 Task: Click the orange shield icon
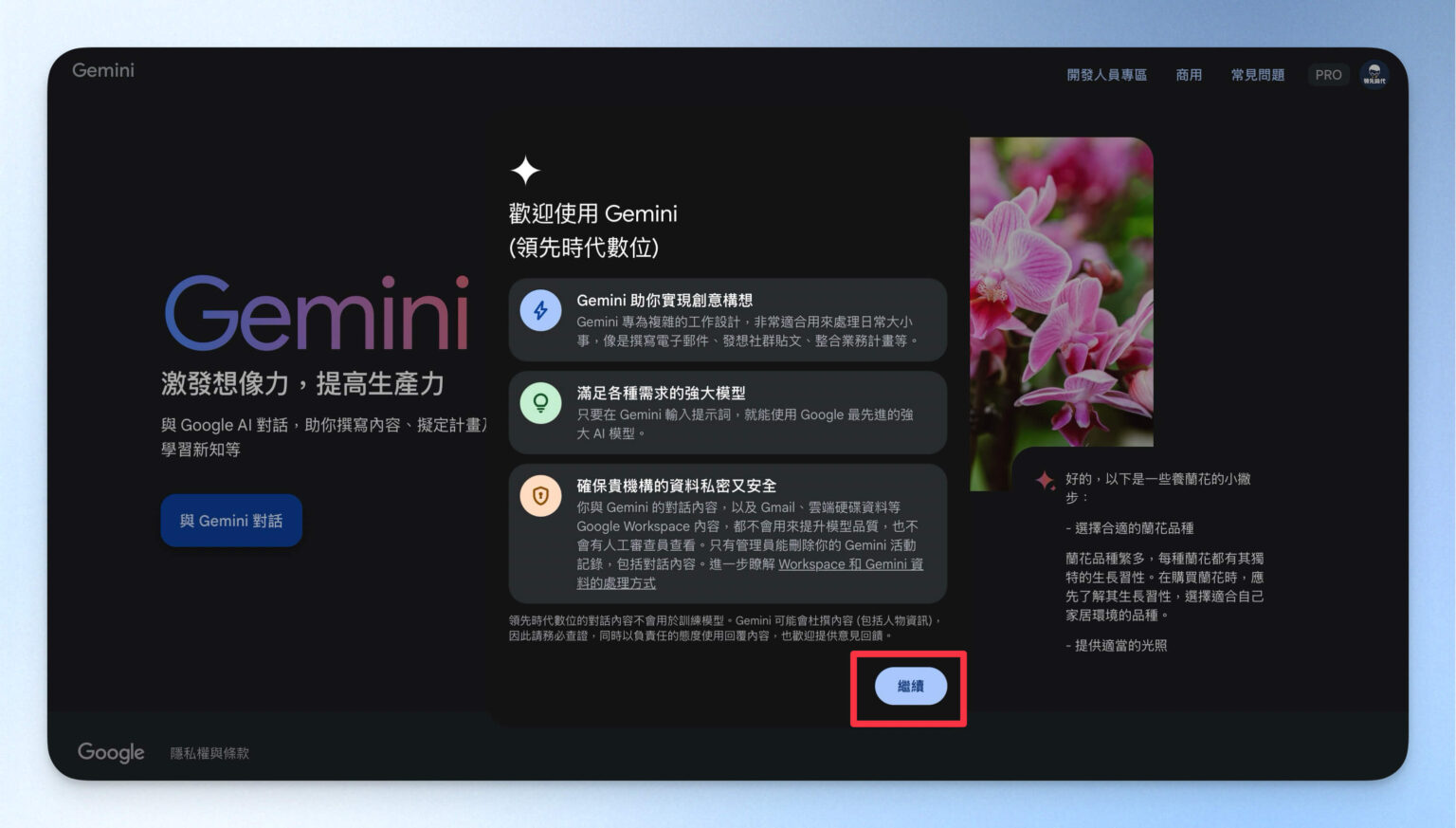540,496
